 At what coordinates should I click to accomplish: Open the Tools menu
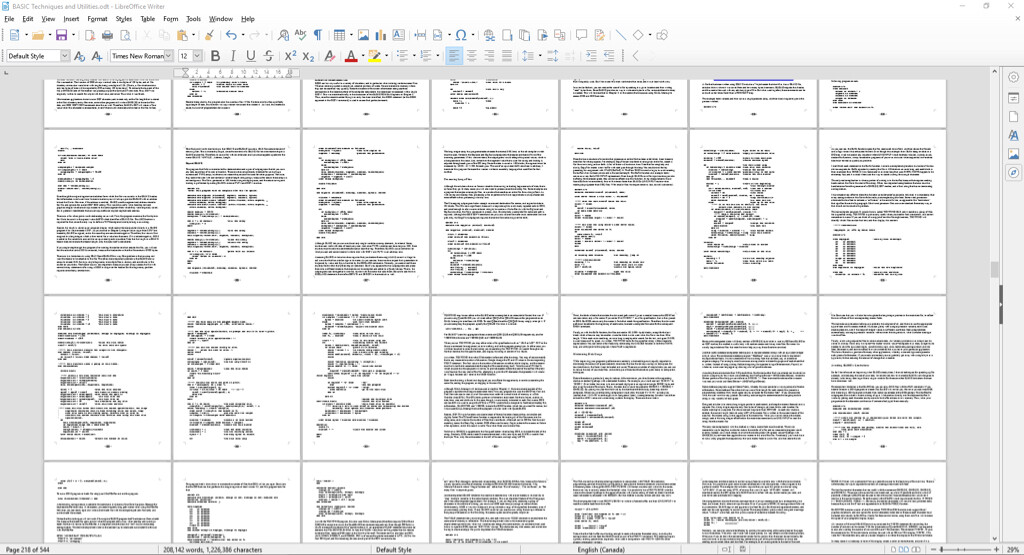pos(193,18)
